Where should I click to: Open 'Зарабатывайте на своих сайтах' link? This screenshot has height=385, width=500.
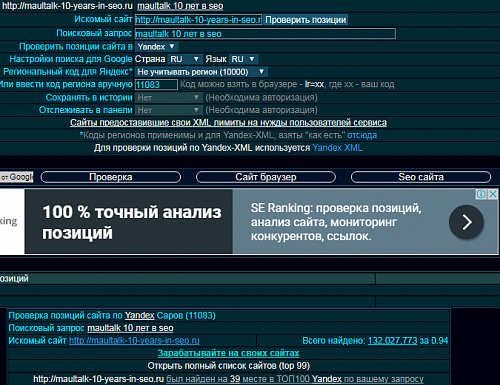228,353
